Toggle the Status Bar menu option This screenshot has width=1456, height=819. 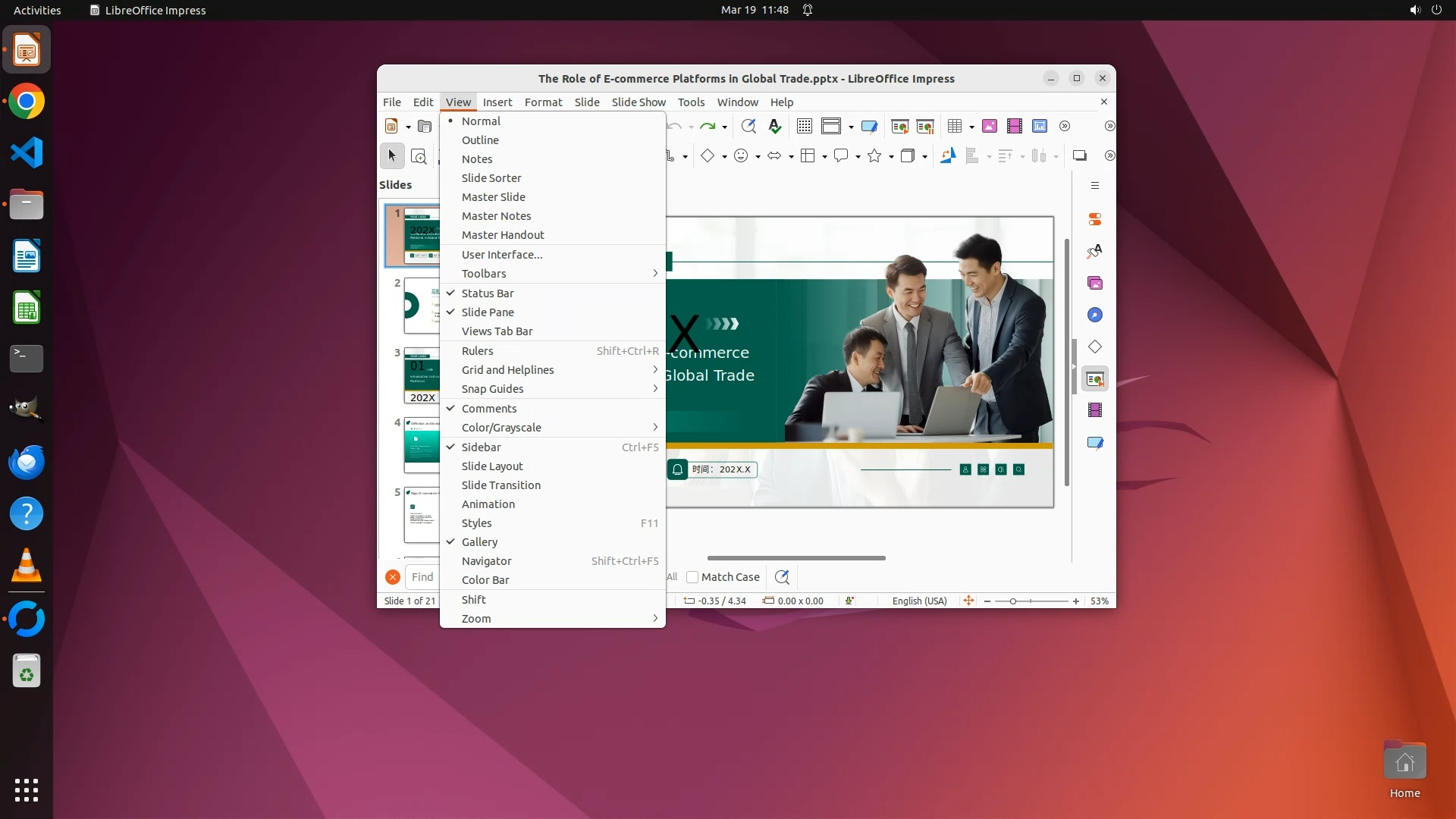pos(488,293)
